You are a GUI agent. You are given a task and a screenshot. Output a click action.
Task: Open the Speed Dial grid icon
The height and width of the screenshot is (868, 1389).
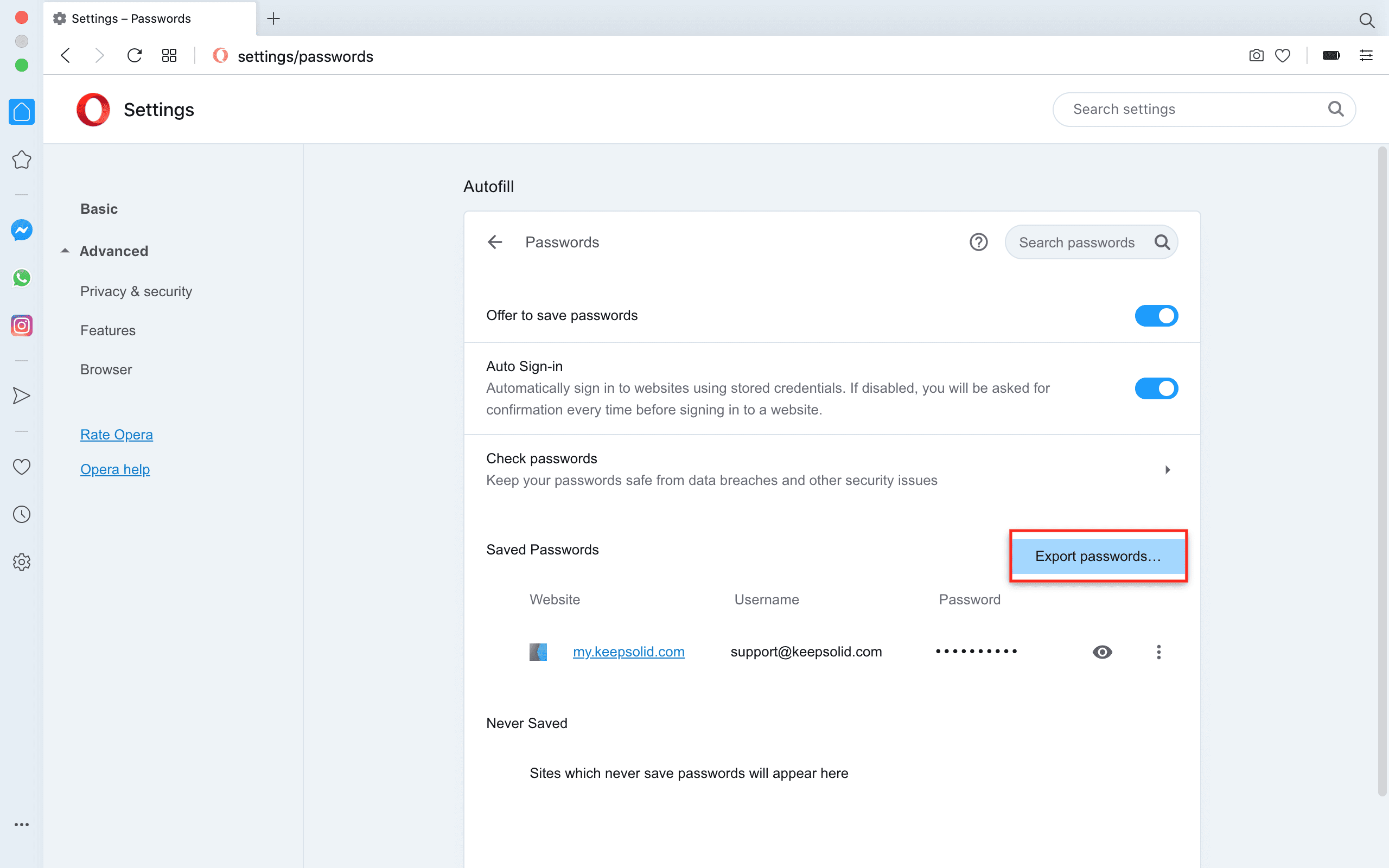169,56
